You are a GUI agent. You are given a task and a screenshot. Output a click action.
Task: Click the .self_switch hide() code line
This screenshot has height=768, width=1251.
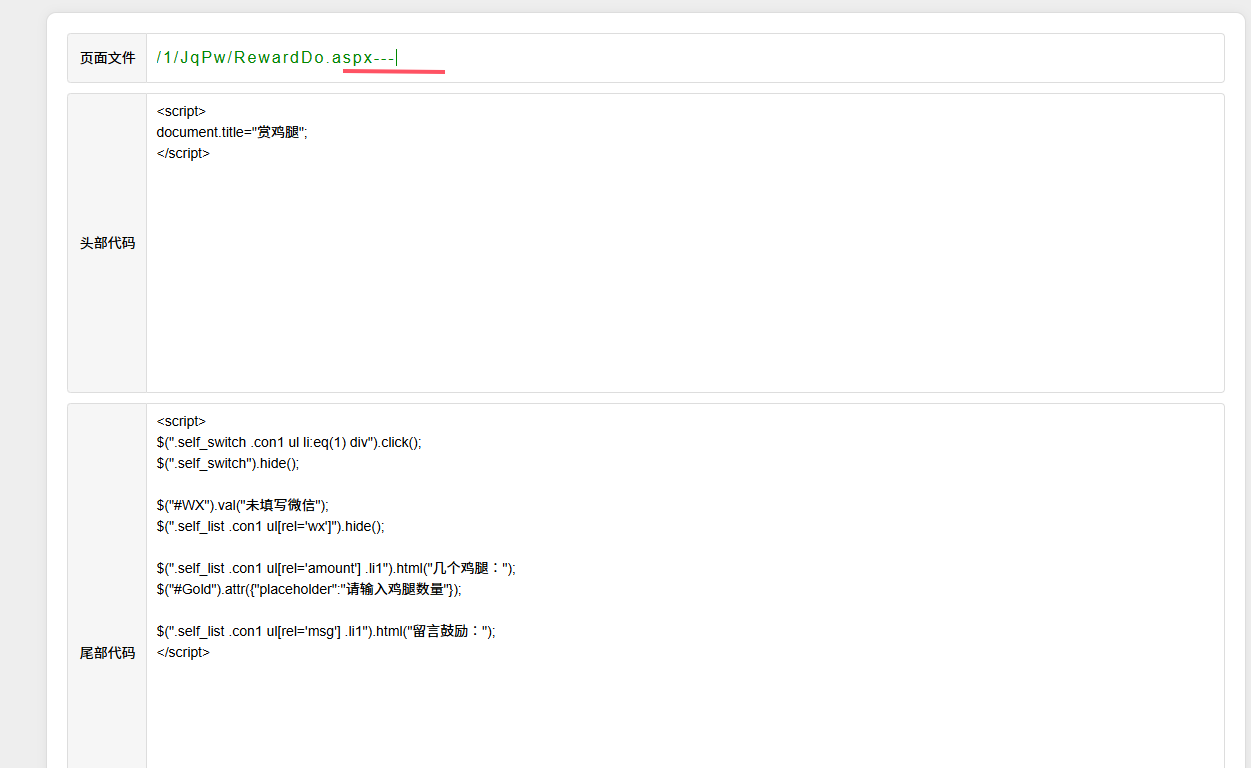(227, 463)
